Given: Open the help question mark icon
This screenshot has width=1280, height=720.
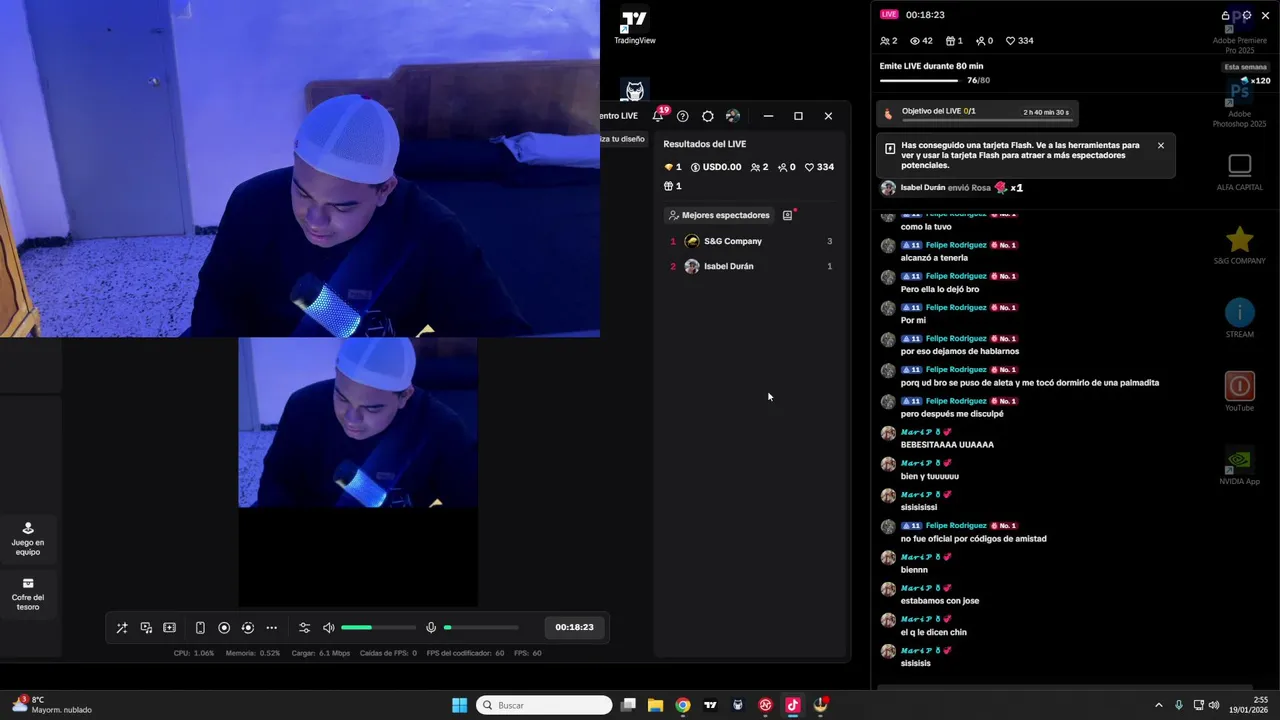Looking at the screenshot, I should click(683, 116).
